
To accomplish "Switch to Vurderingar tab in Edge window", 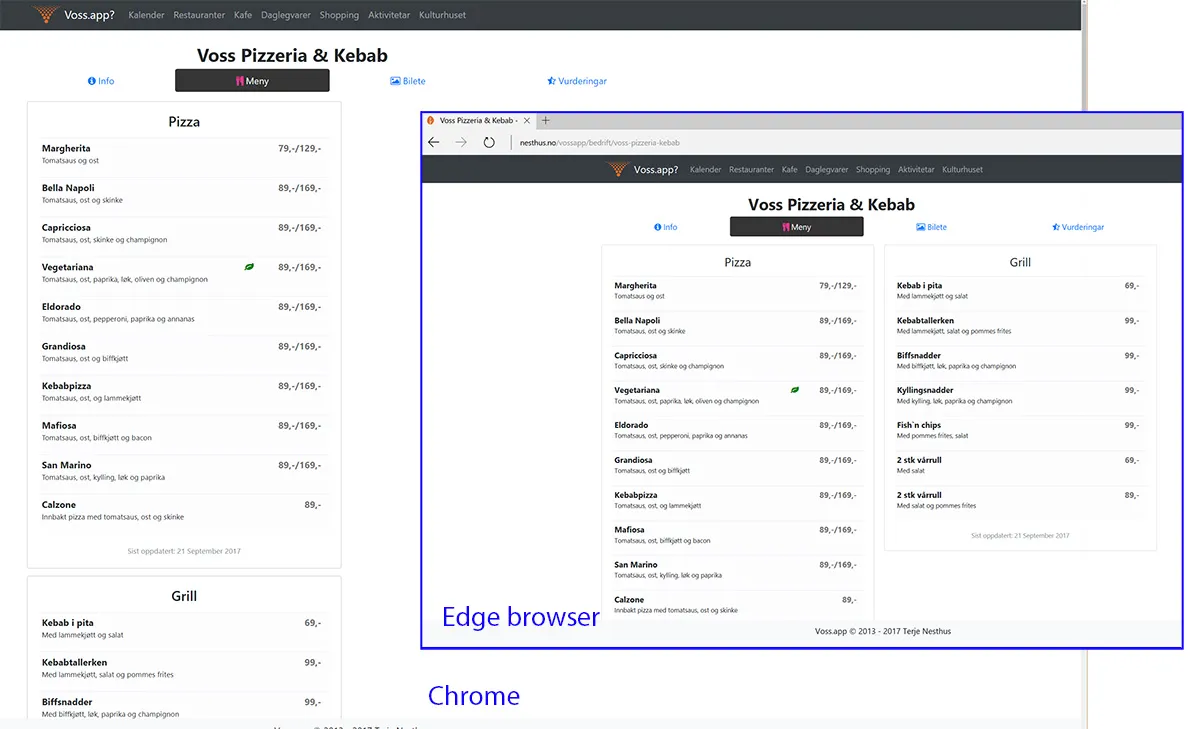I will 1078,227.
